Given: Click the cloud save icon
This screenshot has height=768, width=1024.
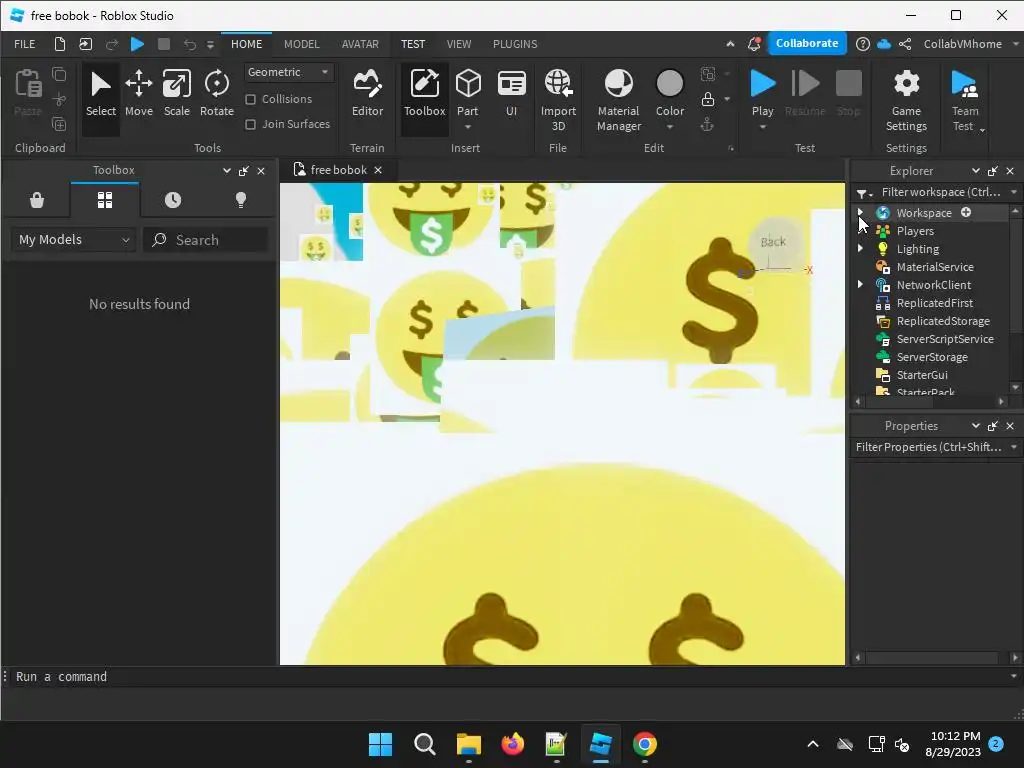Looking at the screenshot, I should point(884,44).
